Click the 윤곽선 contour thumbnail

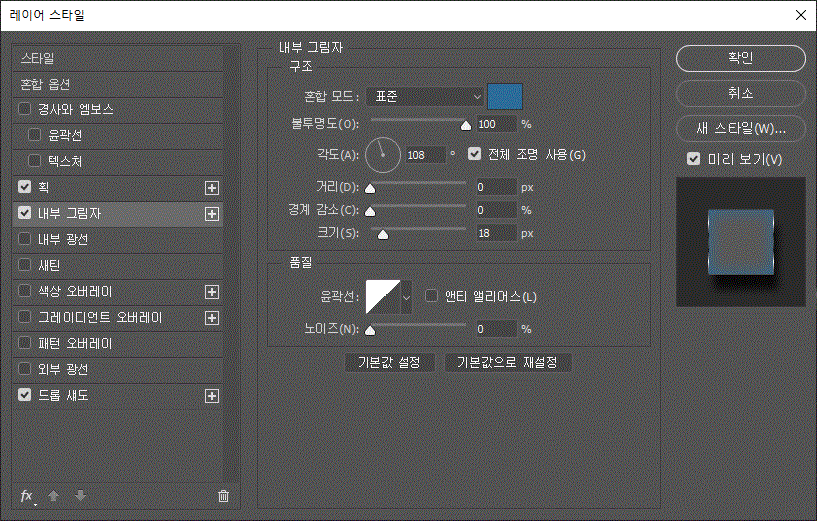383,297
